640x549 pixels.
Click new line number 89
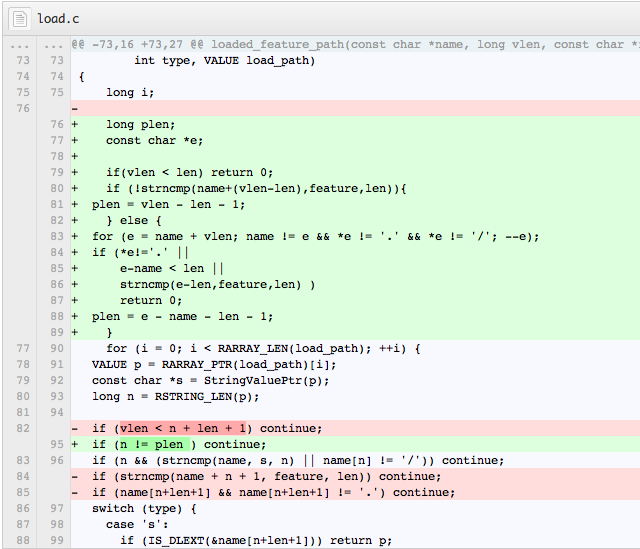tap(57, 332)
